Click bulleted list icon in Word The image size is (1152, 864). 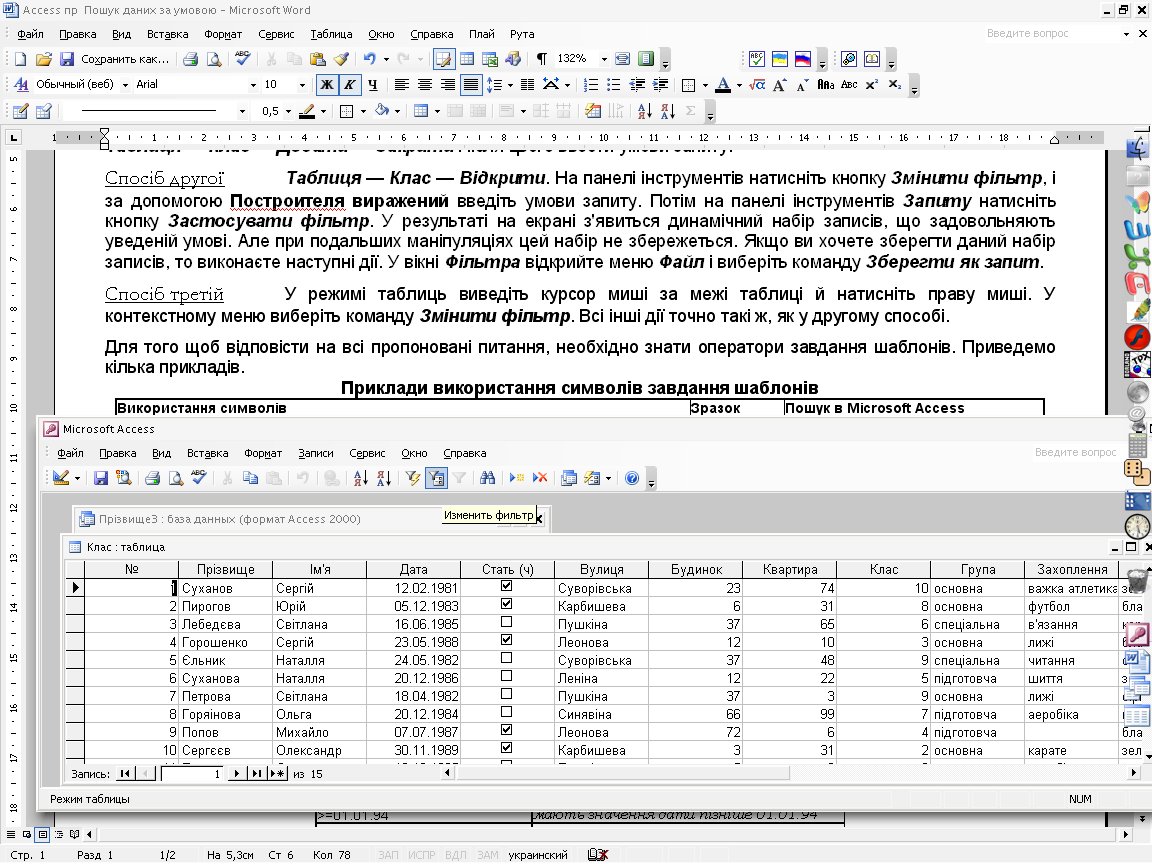tap(613, 85)
